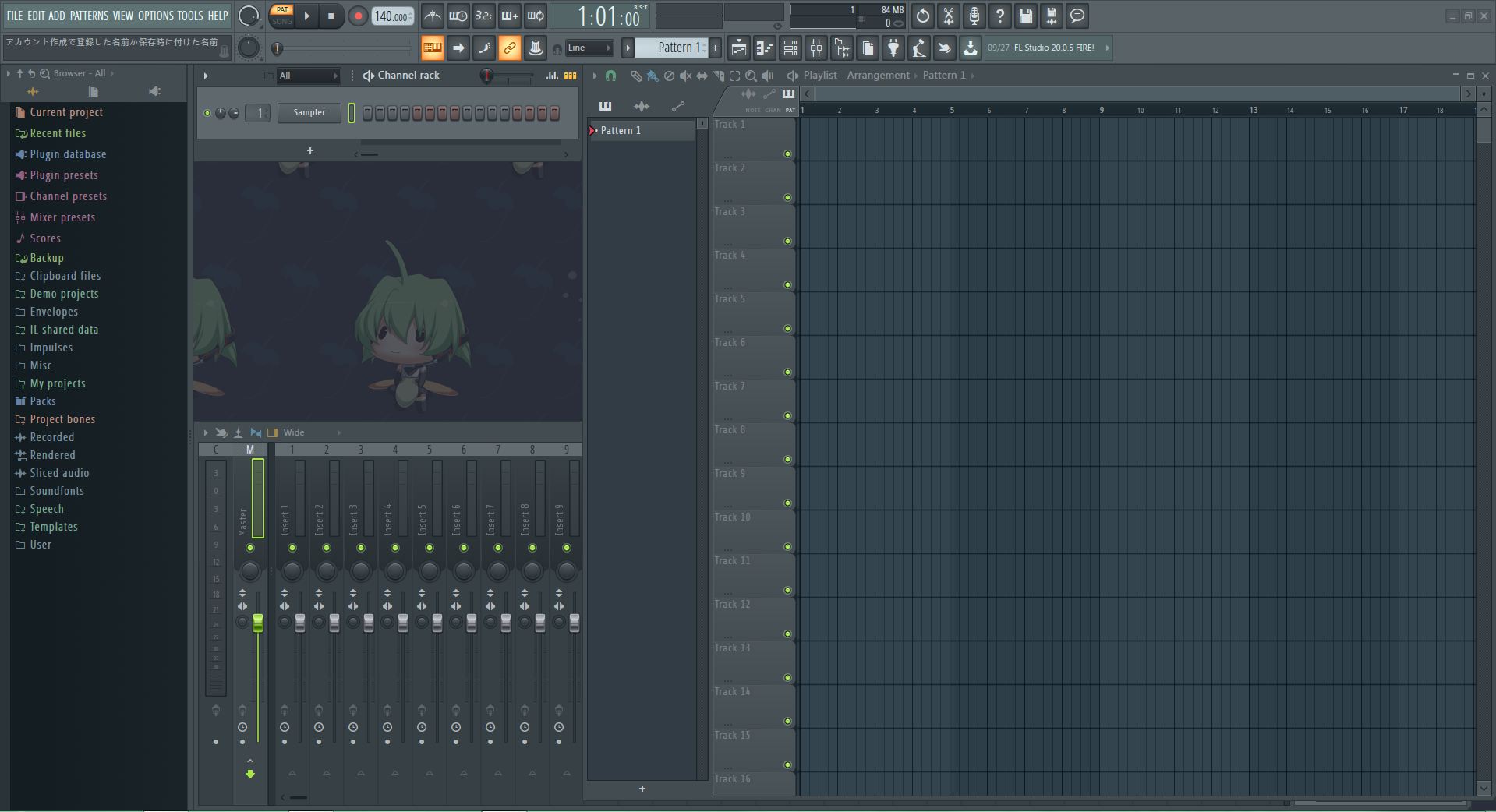Toggle multilink to controllers link button
Screen dimensions: 1496x812
coord(510,48)
